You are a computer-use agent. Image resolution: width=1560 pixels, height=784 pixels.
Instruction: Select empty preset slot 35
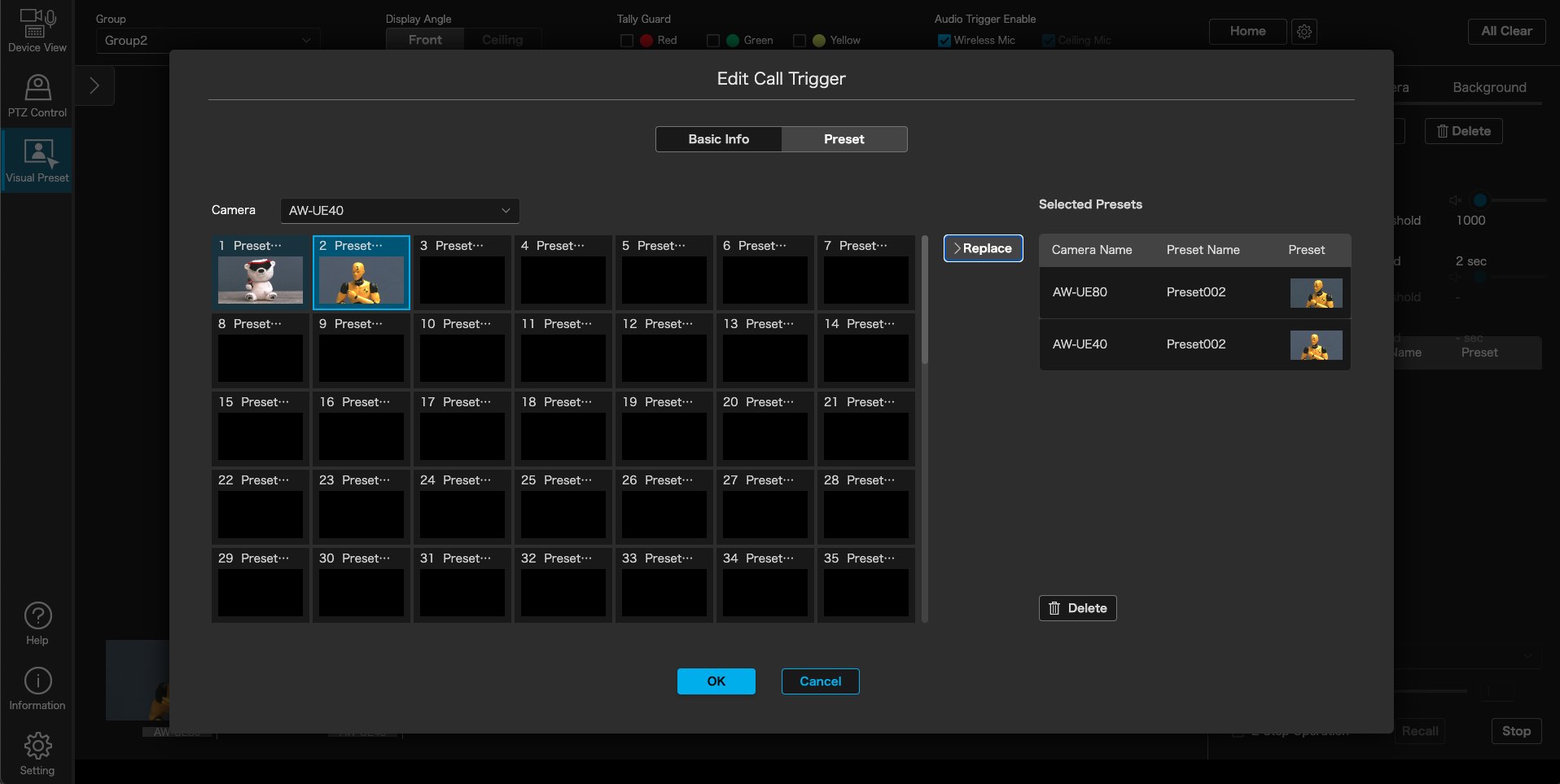pyautogui.click(x=866, y=585)
